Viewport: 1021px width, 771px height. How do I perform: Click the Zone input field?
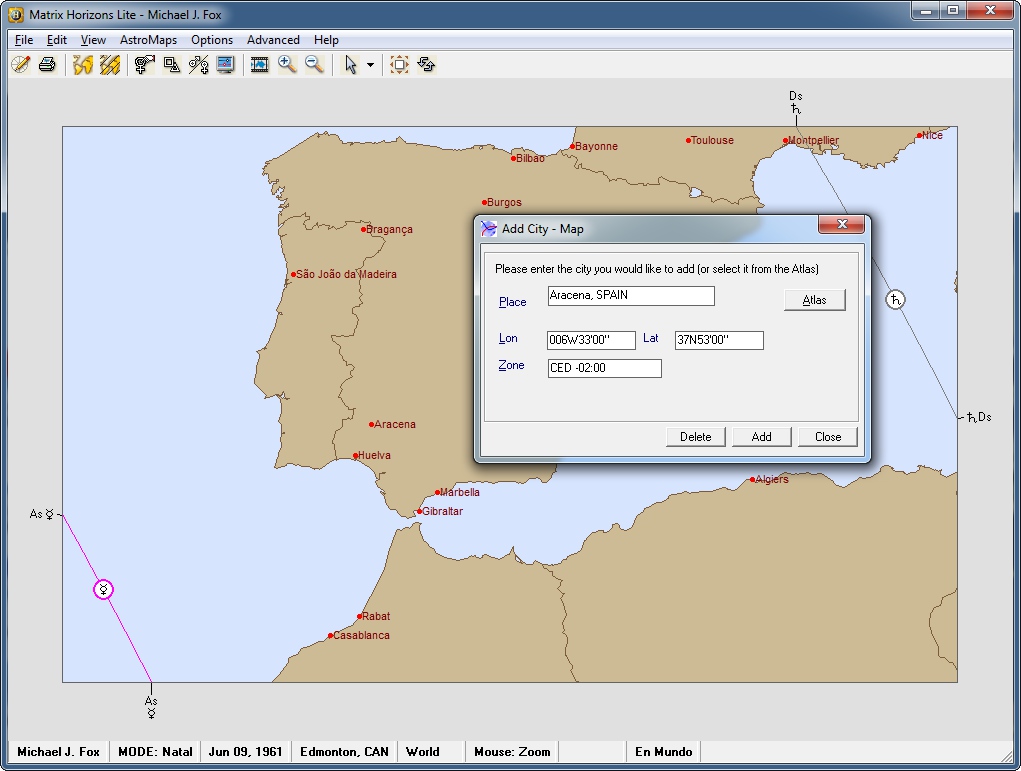pos(605,368)
